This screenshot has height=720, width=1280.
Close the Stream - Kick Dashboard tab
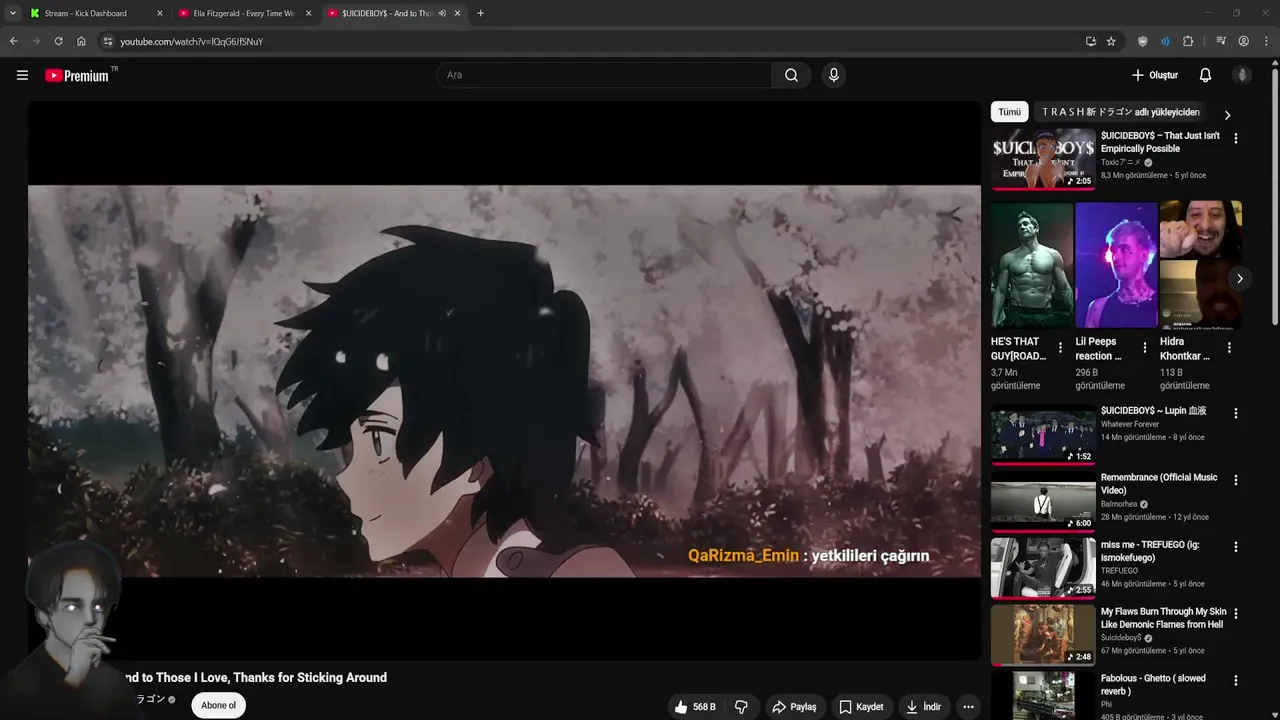(x=159, y=13)
